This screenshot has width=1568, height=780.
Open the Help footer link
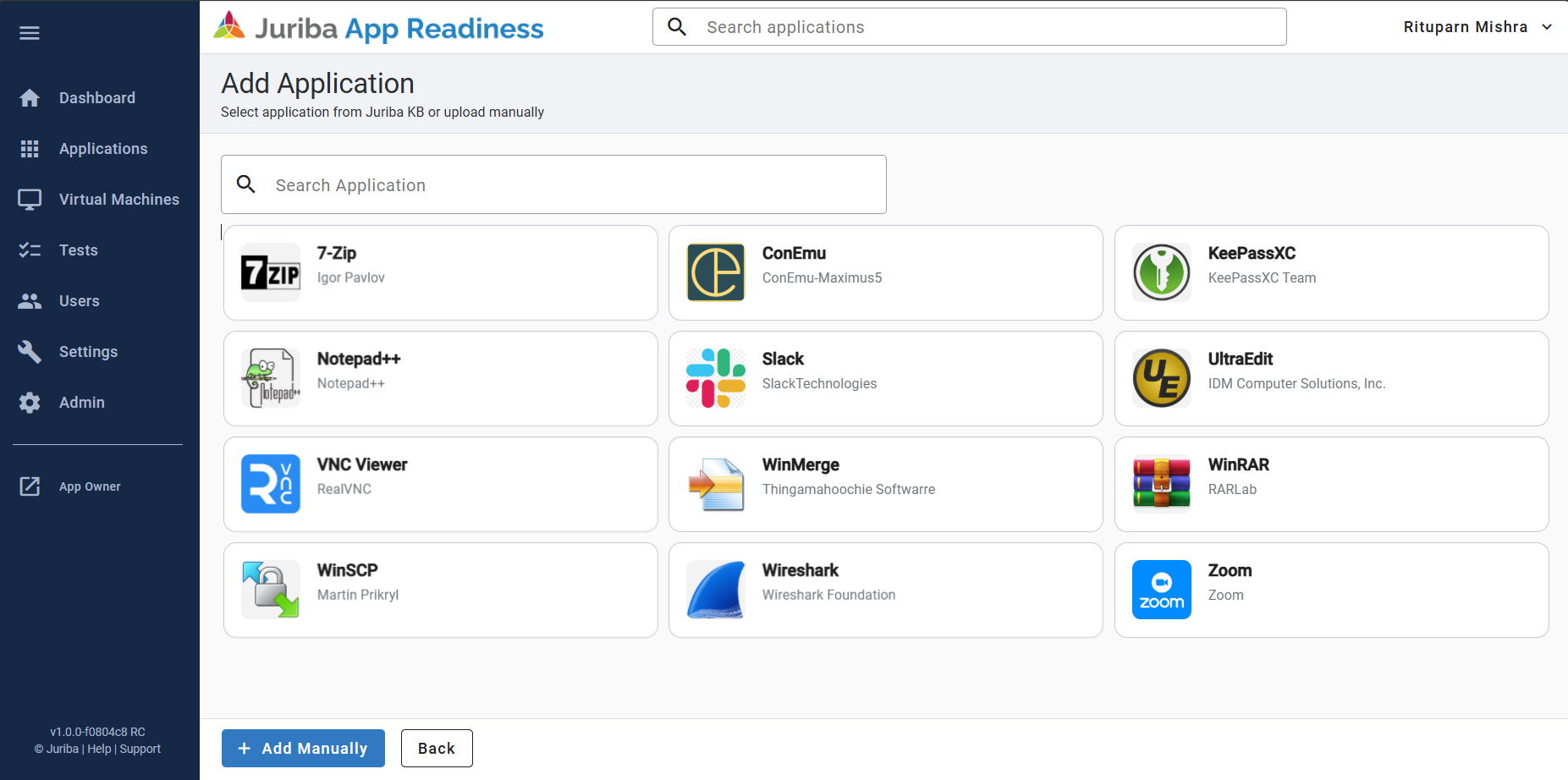tap(99, 750)
